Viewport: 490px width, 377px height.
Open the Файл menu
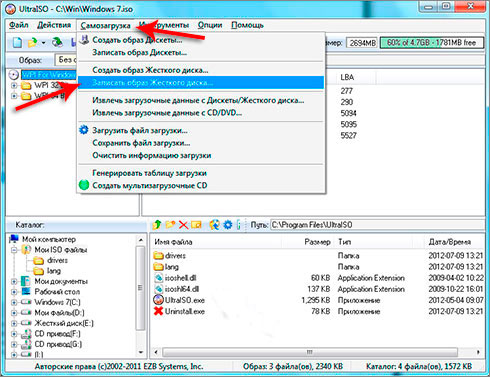[x=19, y=25]
